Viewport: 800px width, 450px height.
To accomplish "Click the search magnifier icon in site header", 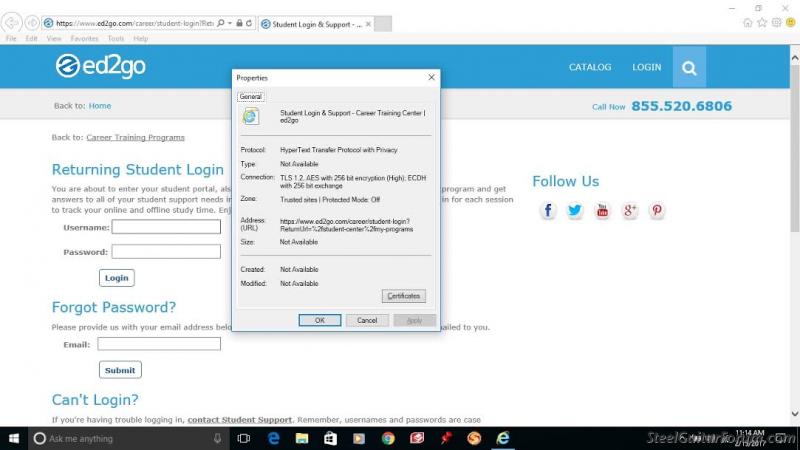I will click(x=689, y=68).
